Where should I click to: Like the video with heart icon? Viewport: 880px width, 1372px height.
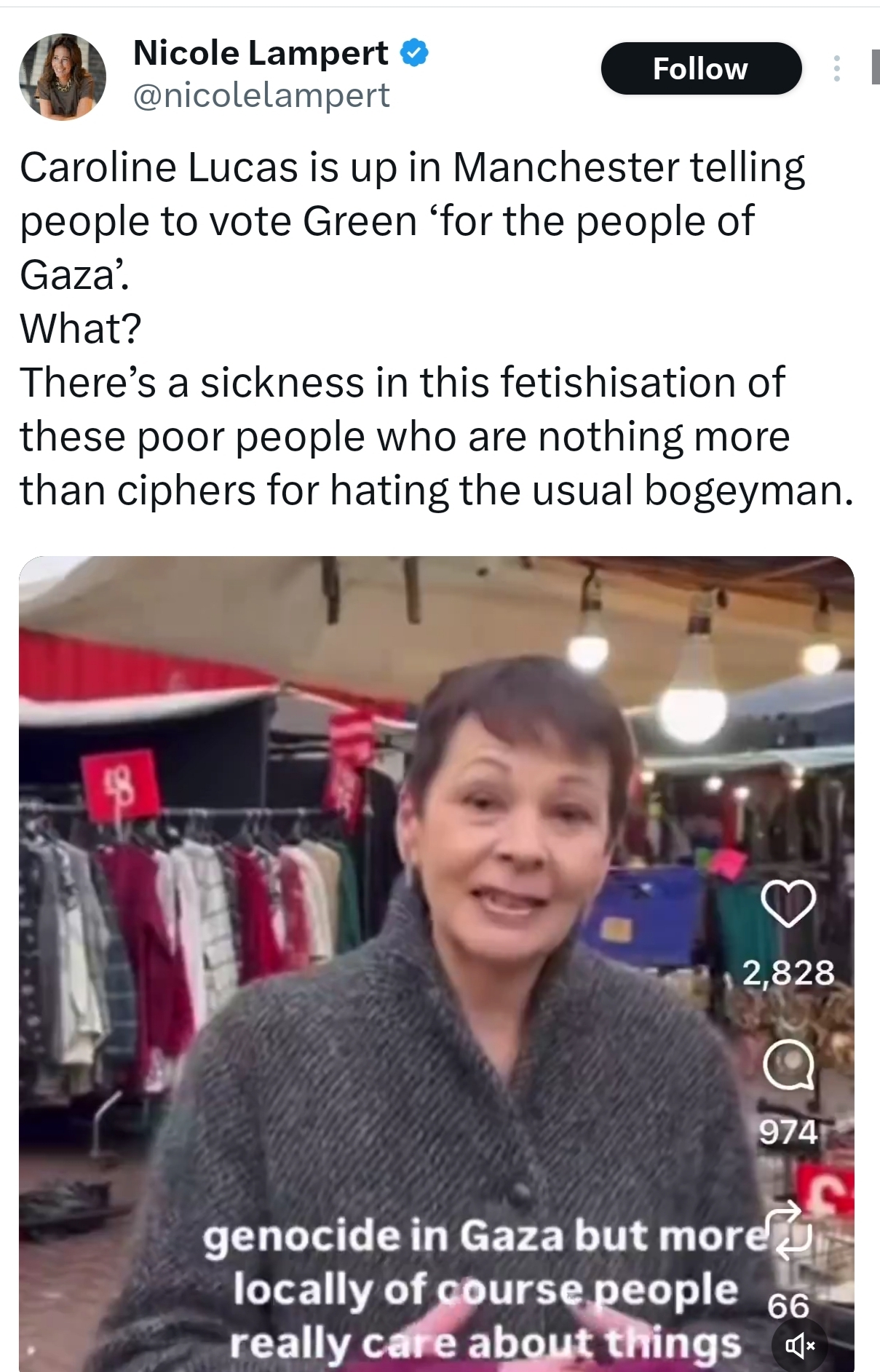pyautogui.click(x=788, y=904)
